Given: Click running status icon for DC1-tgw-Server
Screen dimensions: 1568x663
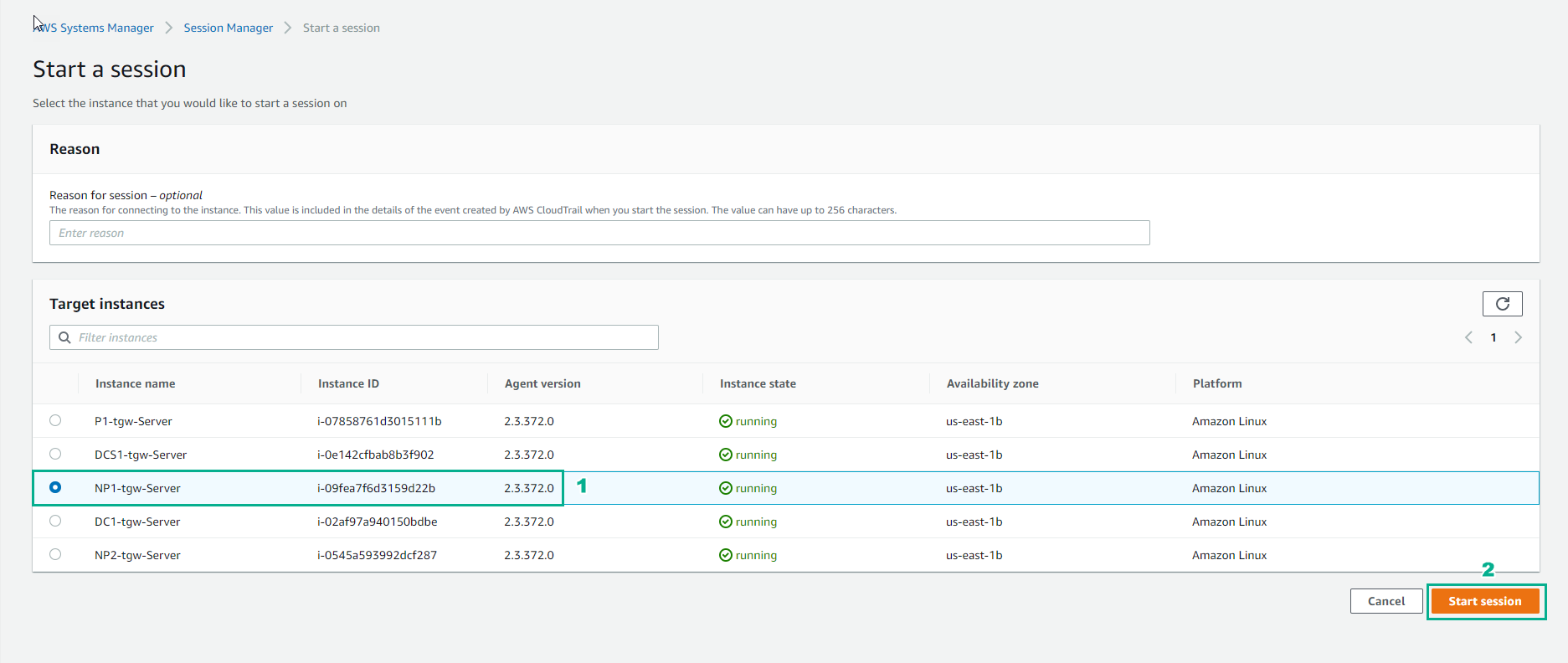Looking at the screenshot, I should coord(726,522).
